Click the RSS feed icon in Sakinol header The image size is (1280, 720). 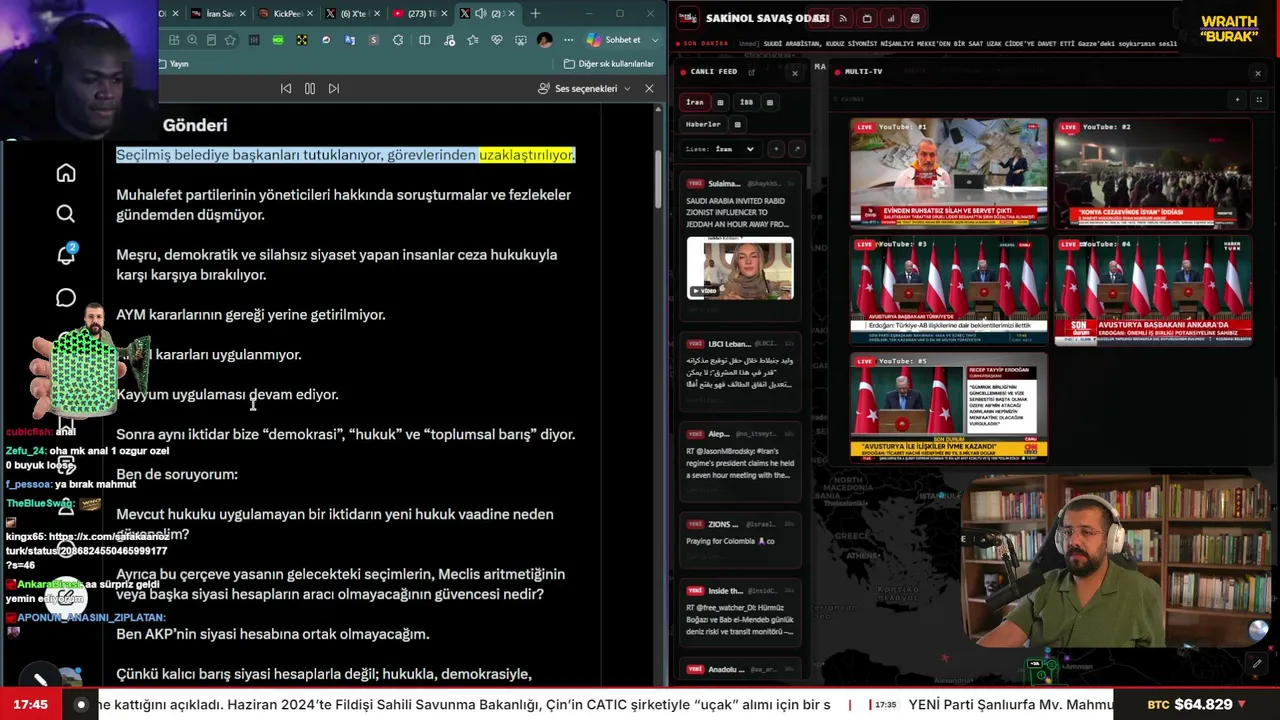pyautogui.click(x=843, y=18)
